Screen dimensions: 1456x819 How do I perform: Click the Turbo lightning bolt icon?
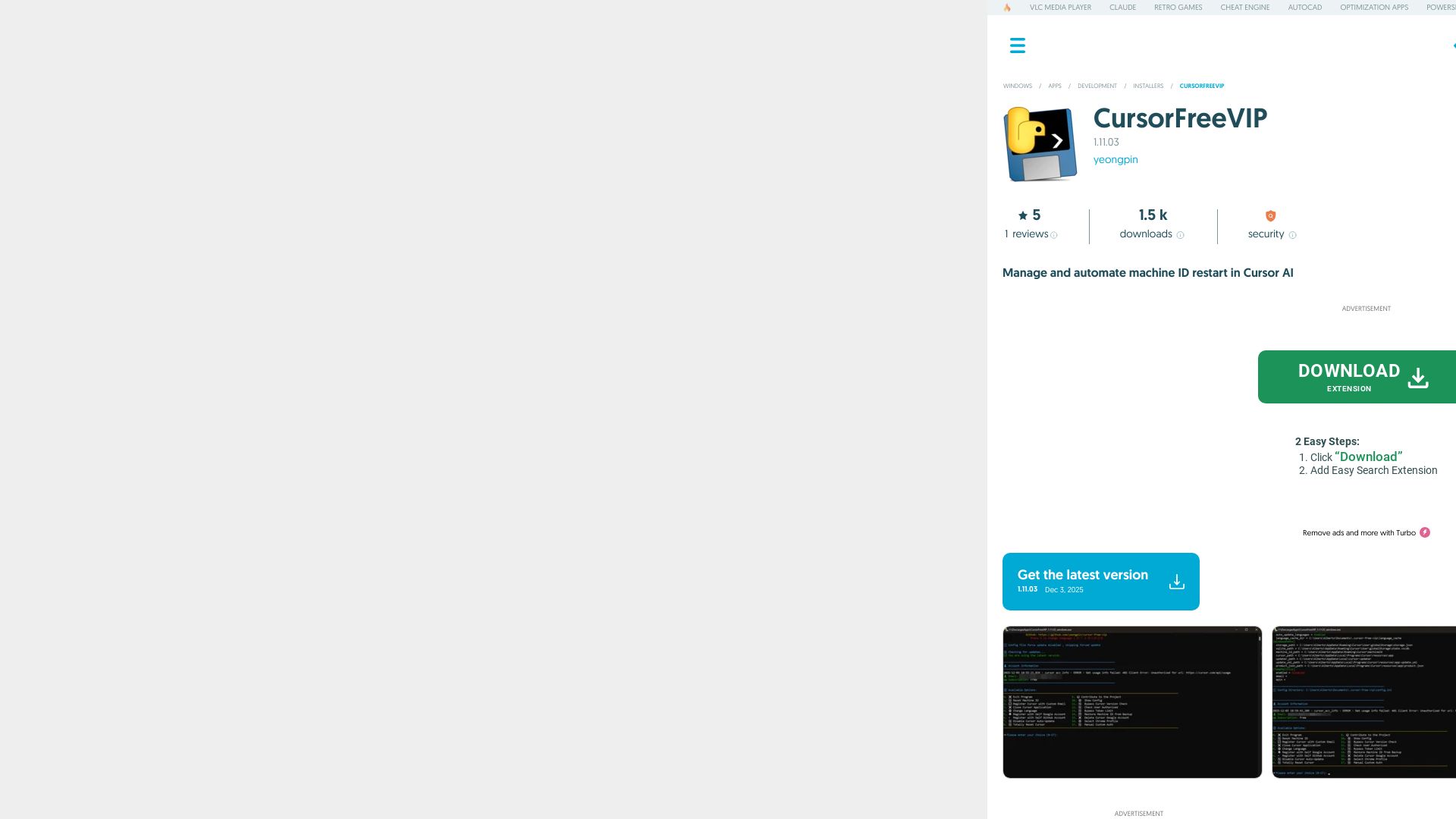(x=1425, y=532)
